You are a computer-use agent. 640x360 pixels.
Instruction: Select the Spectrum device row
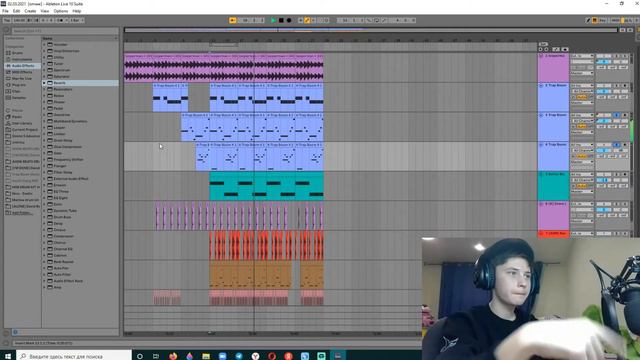pos(80,70)
